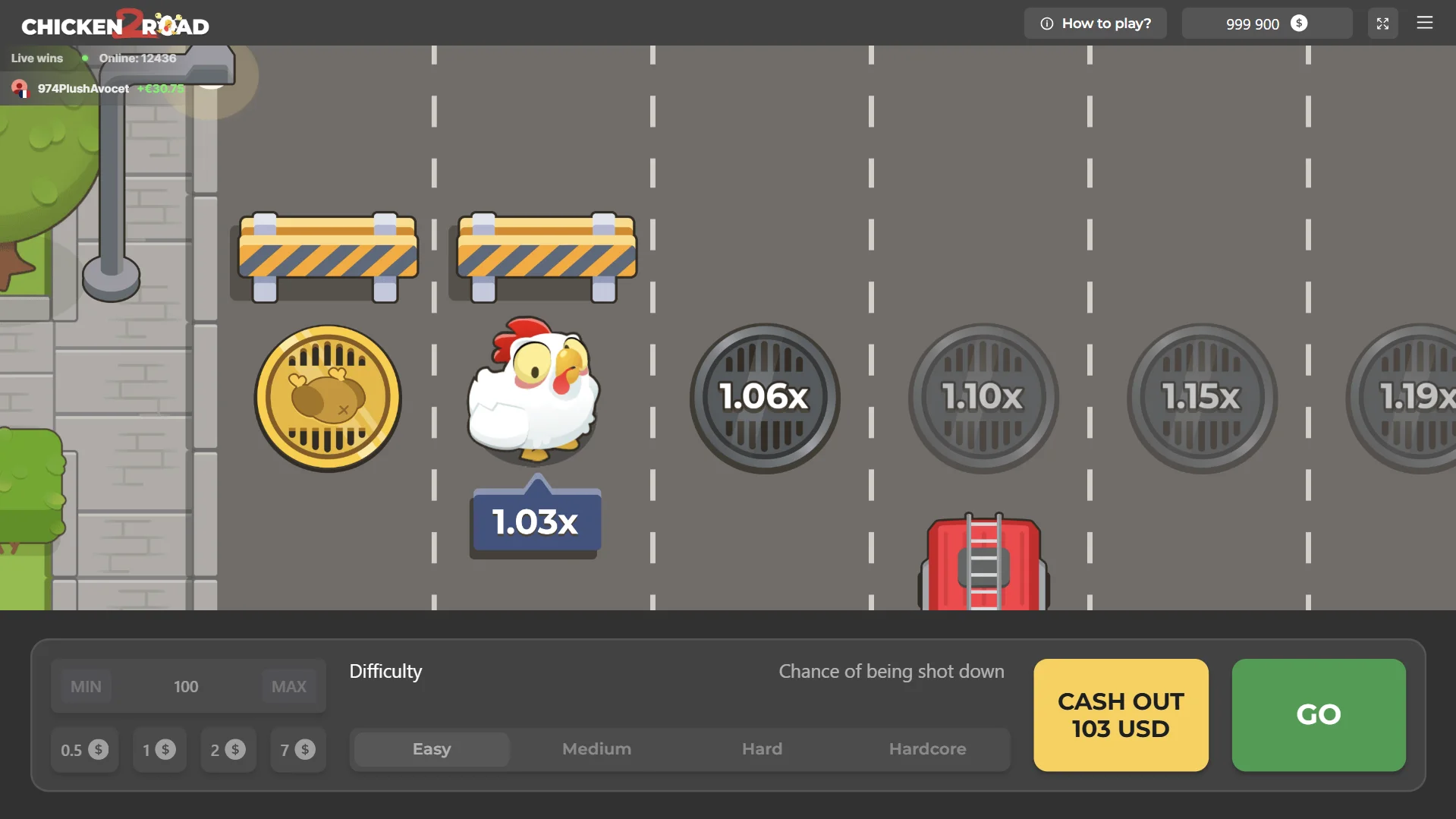This screenshot has width=1456, height=819.
Task: Click the dollar coin balance icon
Action: [x=1299, y=24]
